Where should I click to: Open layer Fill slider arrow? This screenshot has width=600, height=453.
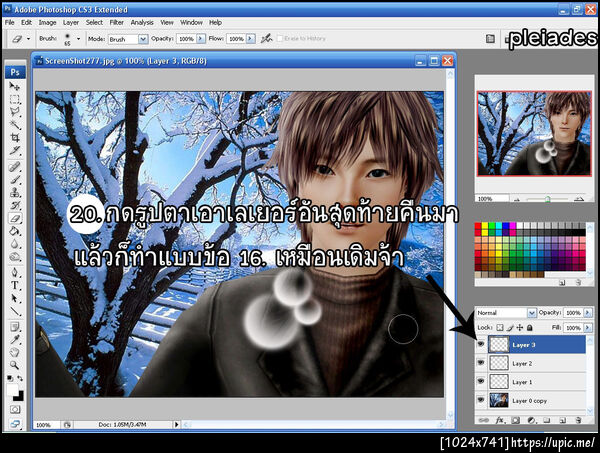(x=588, y=328)
